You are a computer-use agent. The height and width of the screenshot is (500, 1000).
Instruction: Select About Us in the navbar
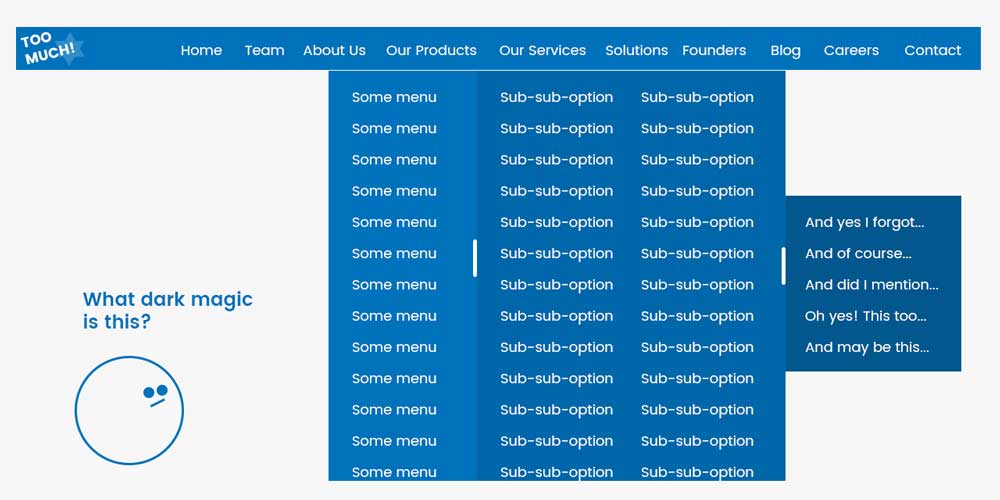[334, 50]
